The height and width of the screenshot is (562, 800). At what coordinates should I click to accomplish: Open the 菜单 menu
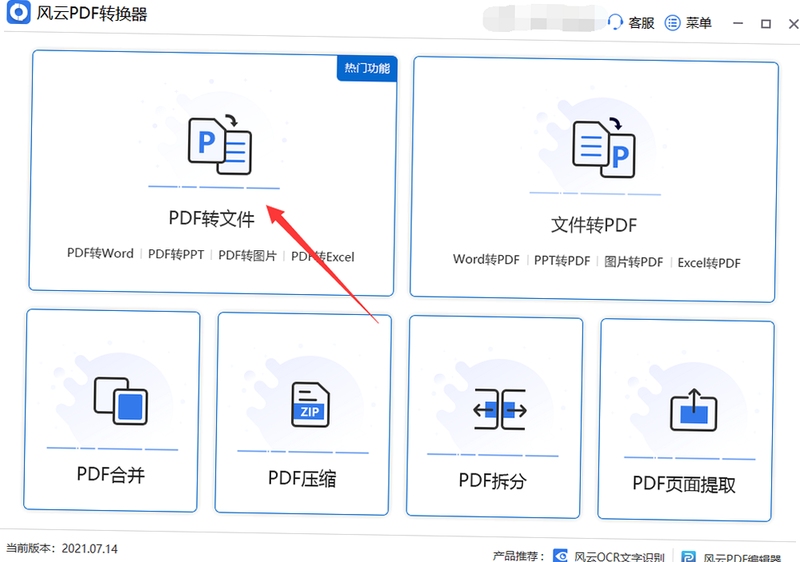(688, 22)
